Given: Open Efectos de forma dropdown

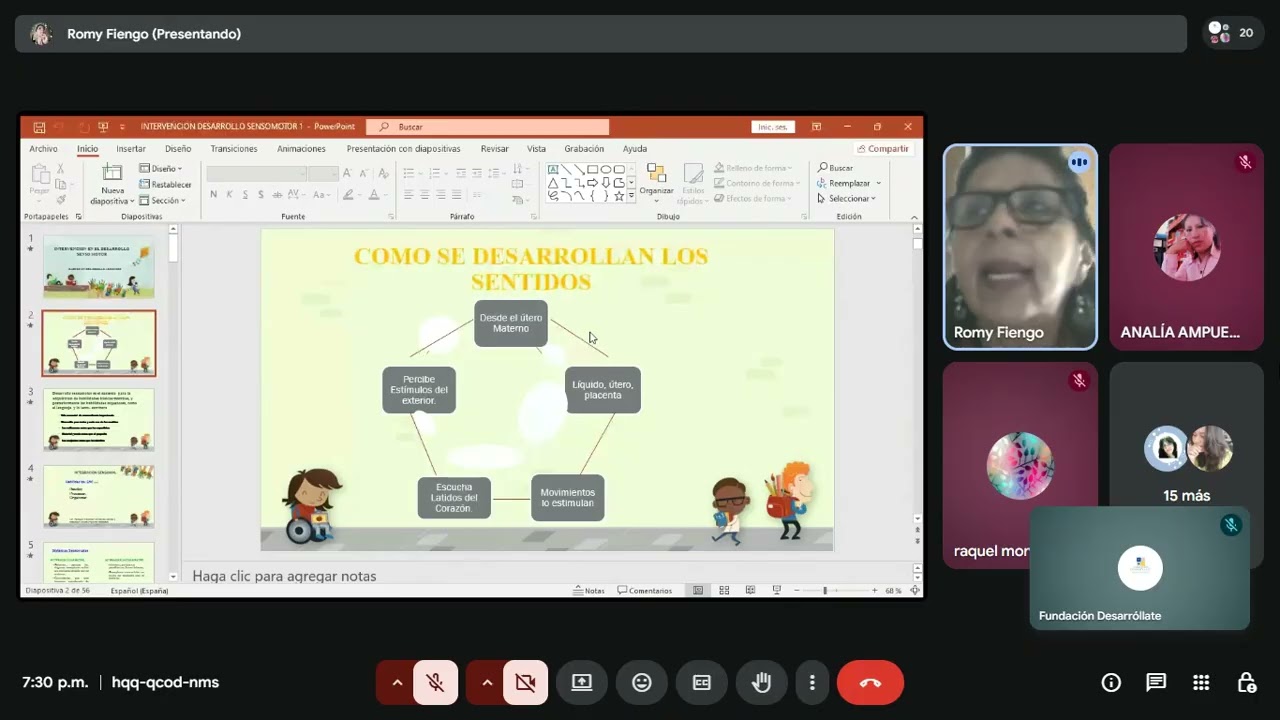Looking at the screenshot, I should [x=752, y=198].
